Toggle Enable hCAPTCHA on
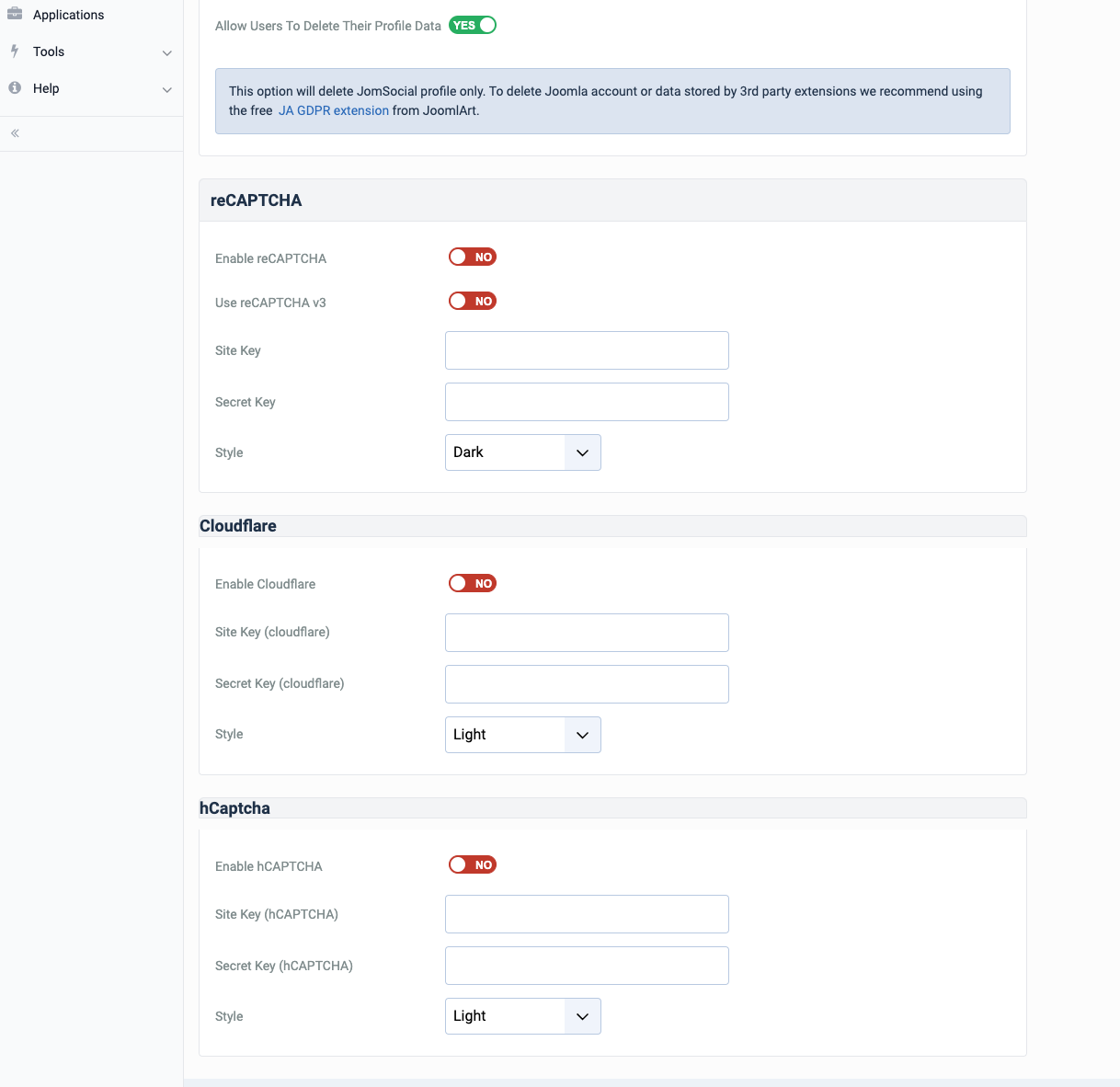 pos(473,865)
